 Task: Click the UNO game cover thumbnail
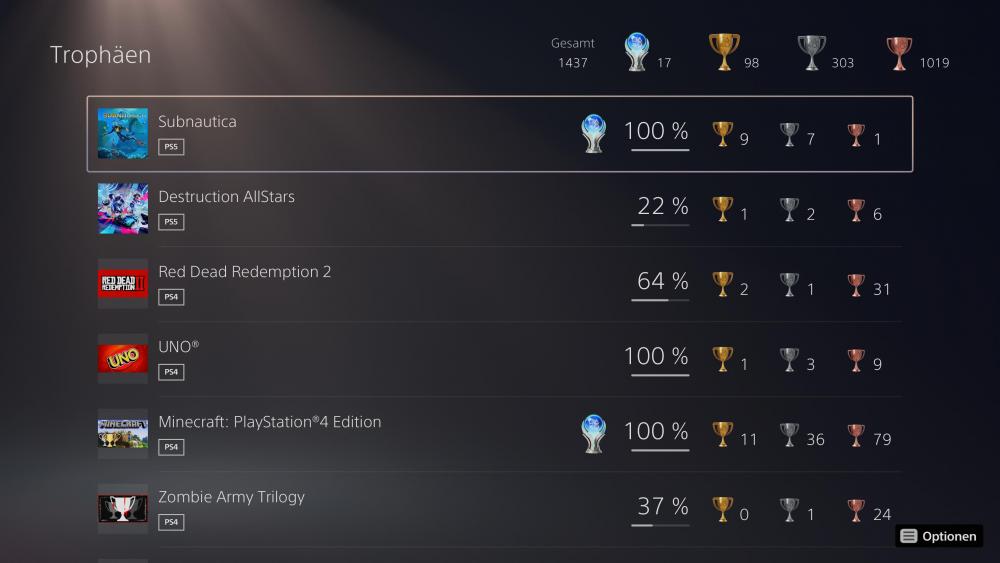point(123,359)
